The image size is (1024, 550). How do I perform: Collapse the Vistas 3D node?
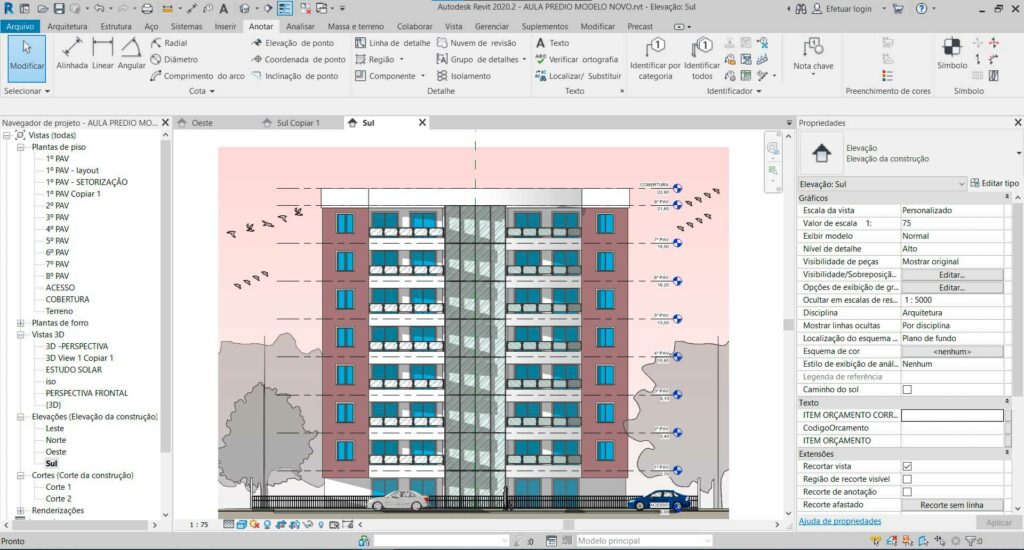(20, 334)
